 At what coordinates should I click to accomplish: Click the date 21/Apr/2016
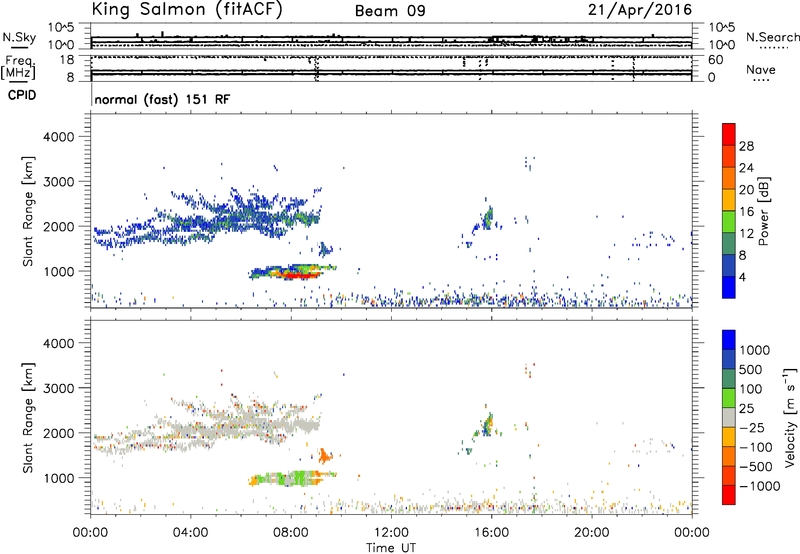pyautogui.click(x=640, y=10)
